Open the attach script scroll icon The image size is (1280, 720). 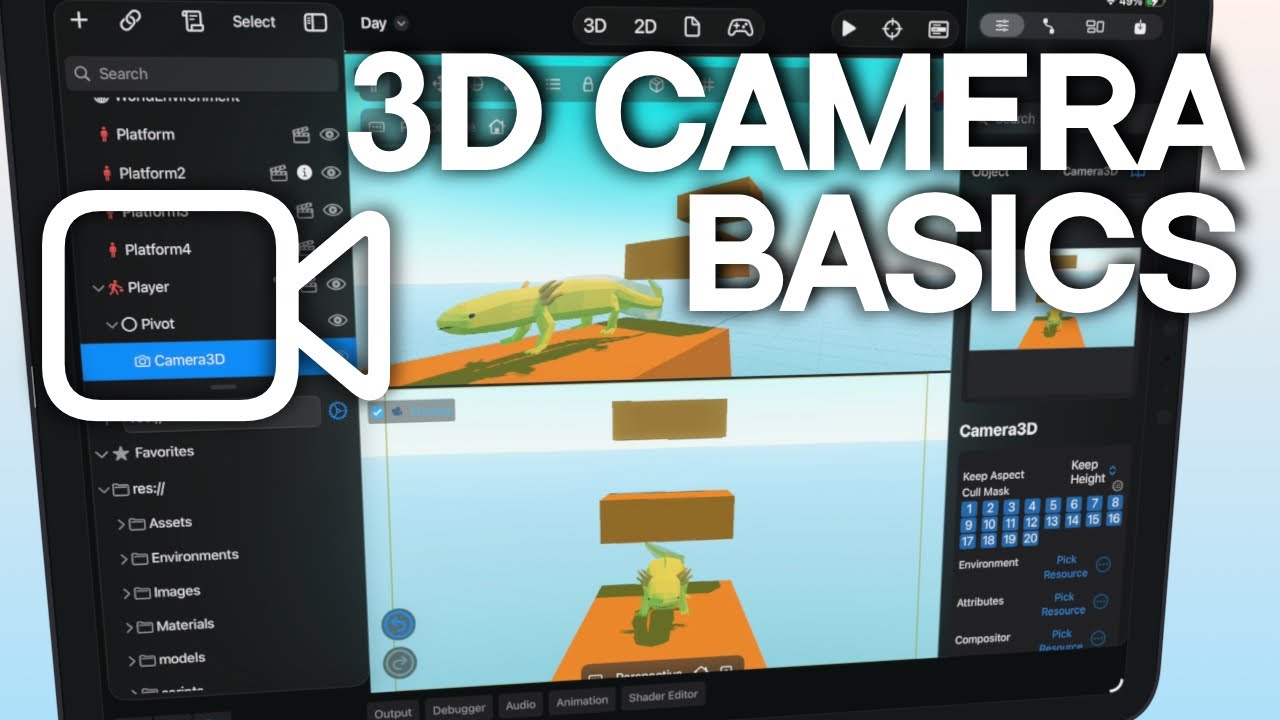tap(192, 21)
